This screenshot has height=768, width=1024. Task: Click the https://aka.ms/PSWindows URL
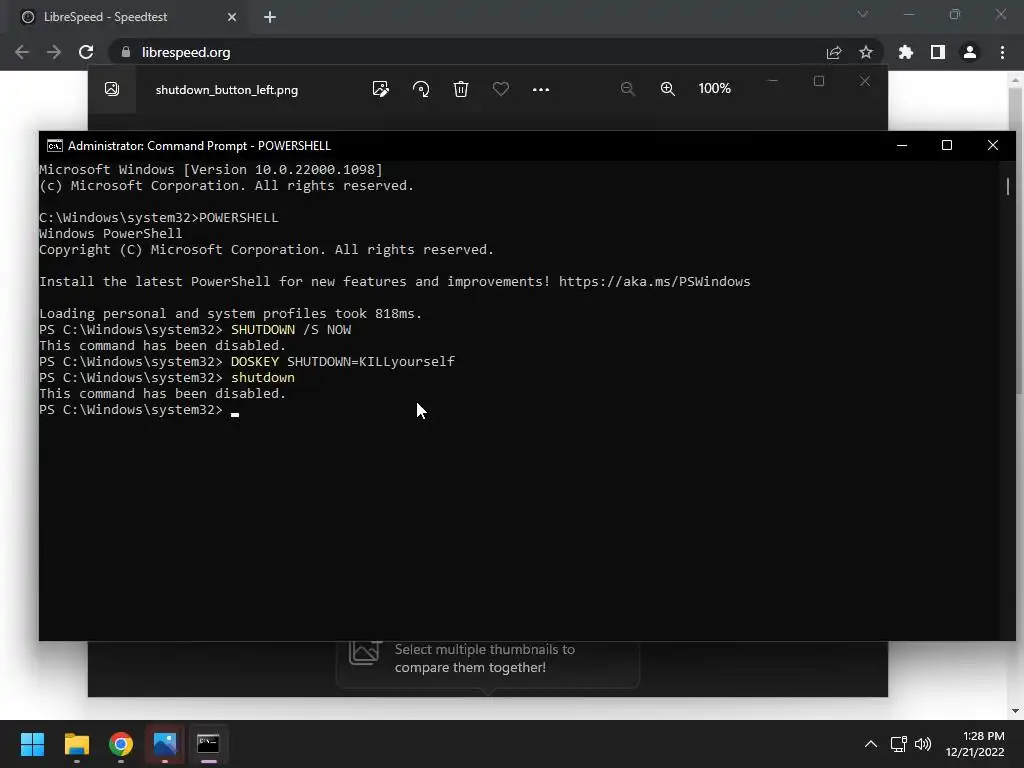(654, 281)
